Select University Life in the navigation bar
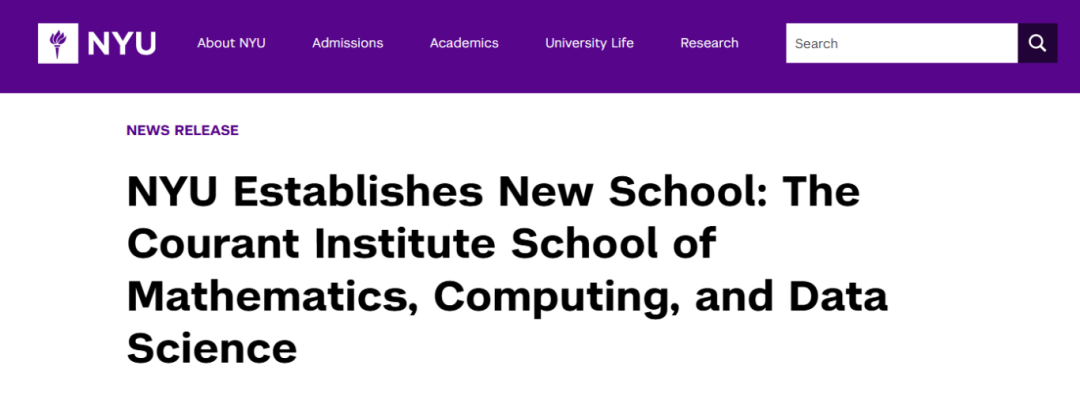Screen dimensions: 1080x403 pyautogui.click(x=589, y=43)
